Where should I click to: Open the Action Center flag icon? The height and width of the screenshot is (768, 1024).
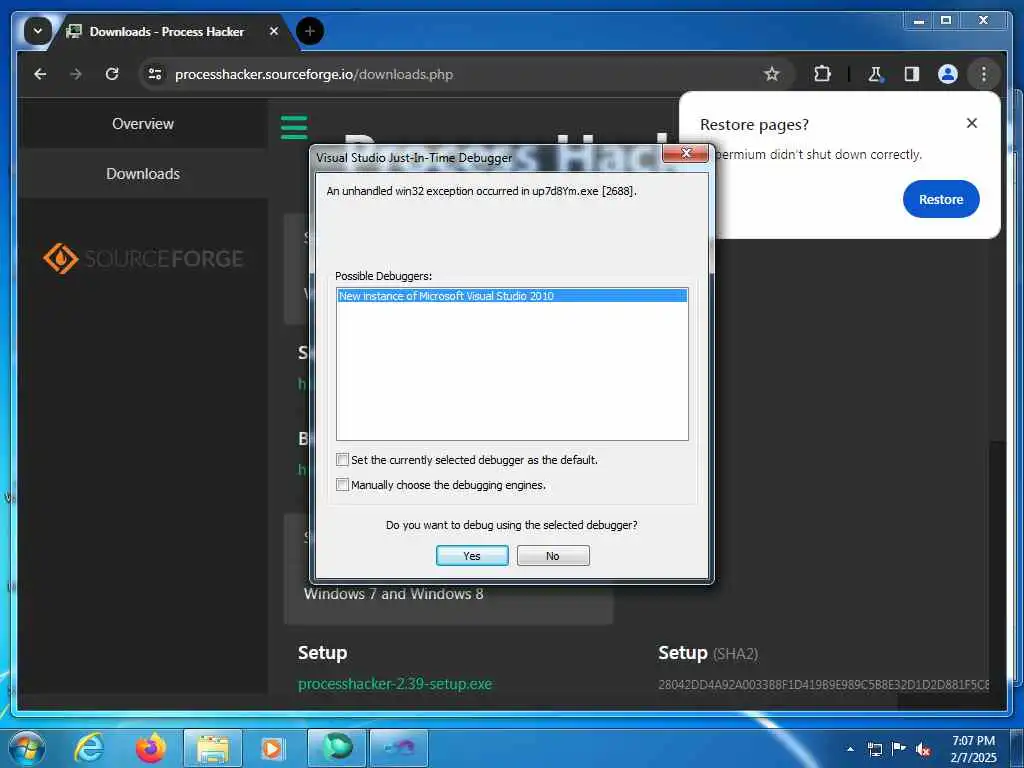[899, 748]
